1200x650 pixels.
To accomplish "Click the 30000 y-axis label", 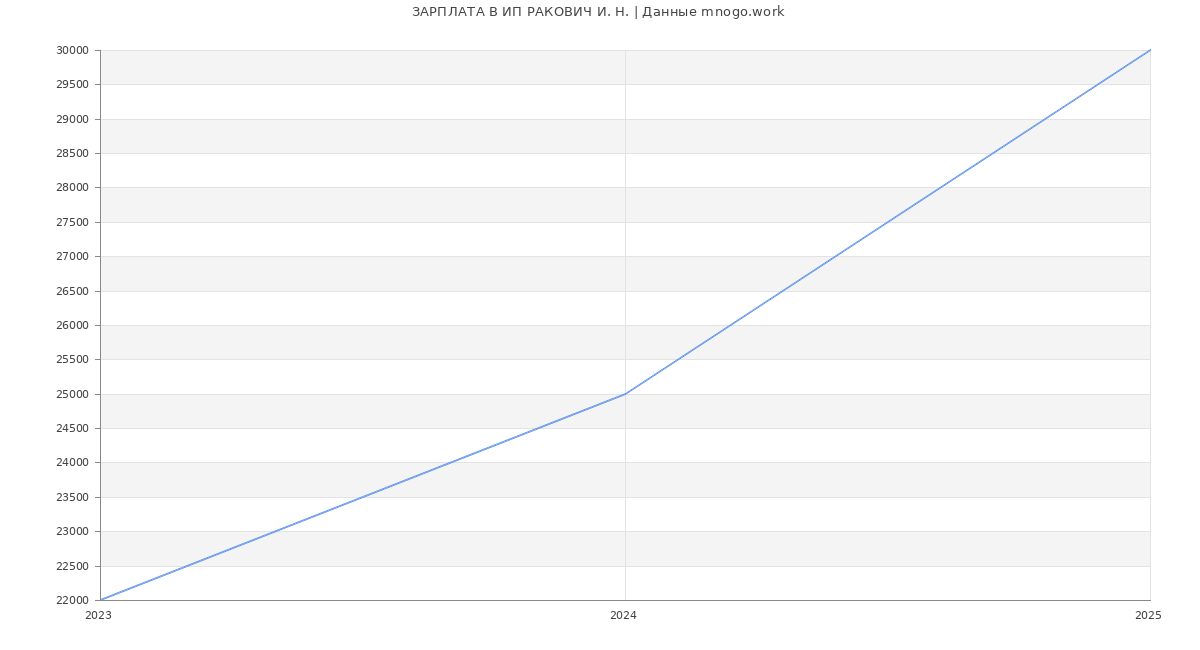I will click(72, 51).
